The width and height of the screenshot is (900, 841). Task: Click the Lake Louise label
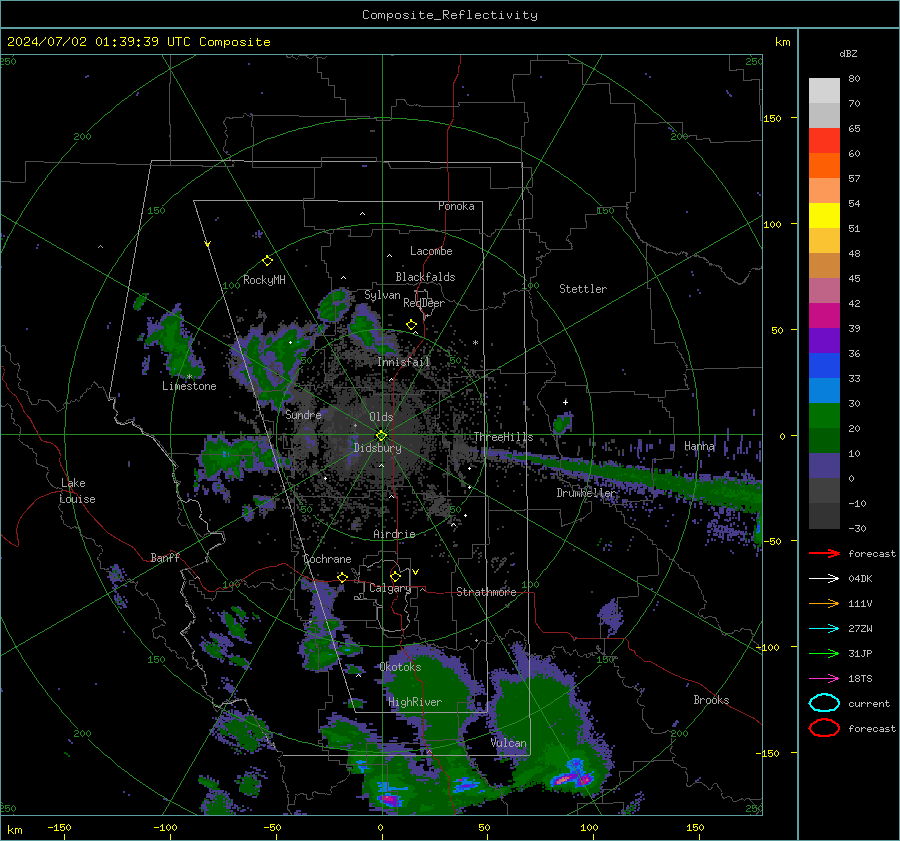[77, 491]
